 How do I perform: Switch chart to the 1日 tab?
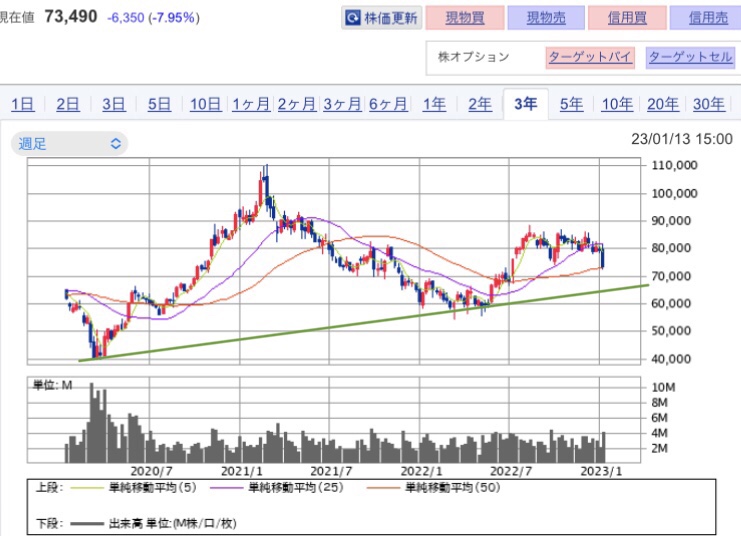click(x=23, y=104)
